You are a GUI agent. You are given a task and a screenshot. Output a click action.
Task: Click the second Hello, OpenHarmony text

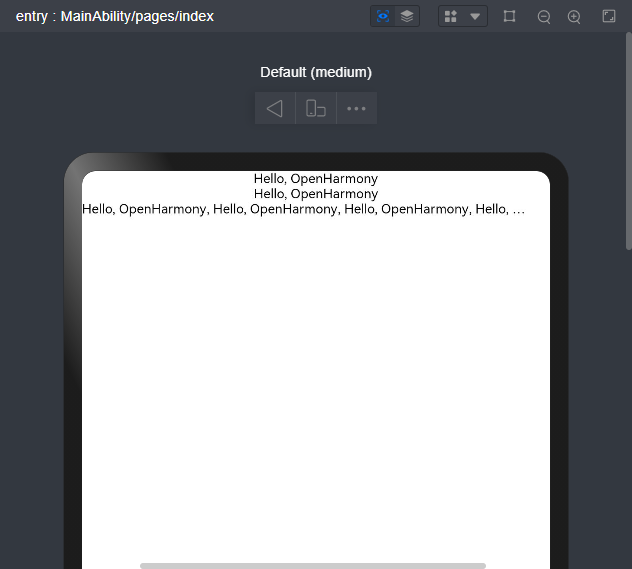tap(316, 194)
